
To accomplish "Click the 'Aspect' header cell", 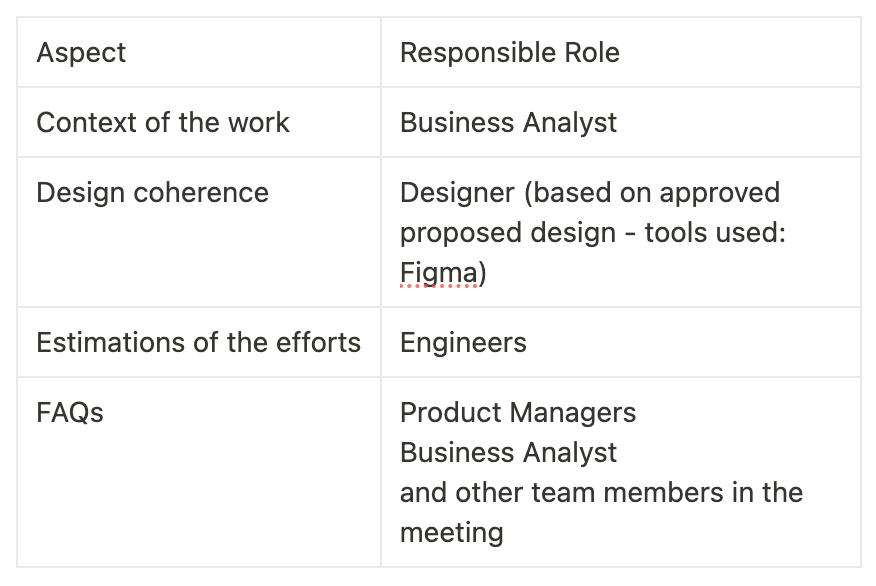I will (199, 53).
